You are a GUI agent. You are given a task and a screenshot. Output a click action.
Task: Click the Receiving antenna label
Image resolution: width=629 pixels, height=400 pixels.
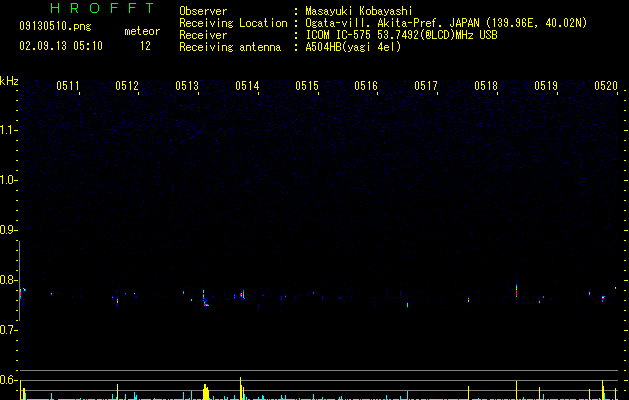[230, 47]
